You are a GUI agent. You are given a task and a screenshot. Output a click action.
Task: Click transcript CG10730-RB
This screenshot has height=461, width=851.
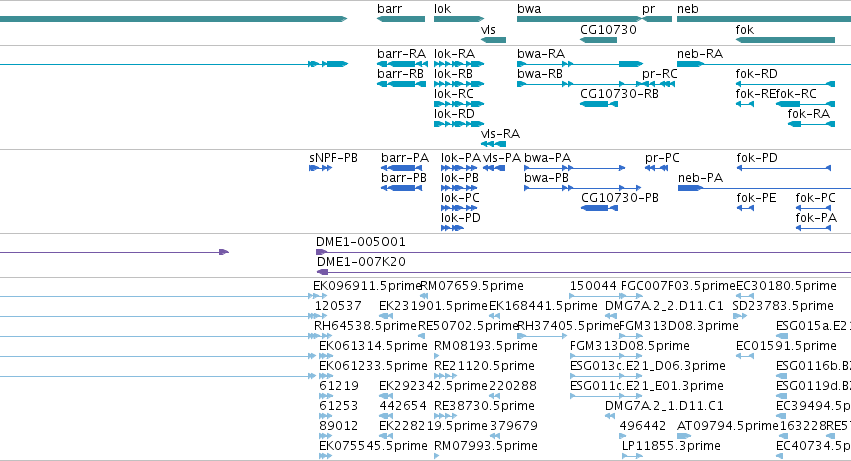pyautogui.click(x=599, y=104)
